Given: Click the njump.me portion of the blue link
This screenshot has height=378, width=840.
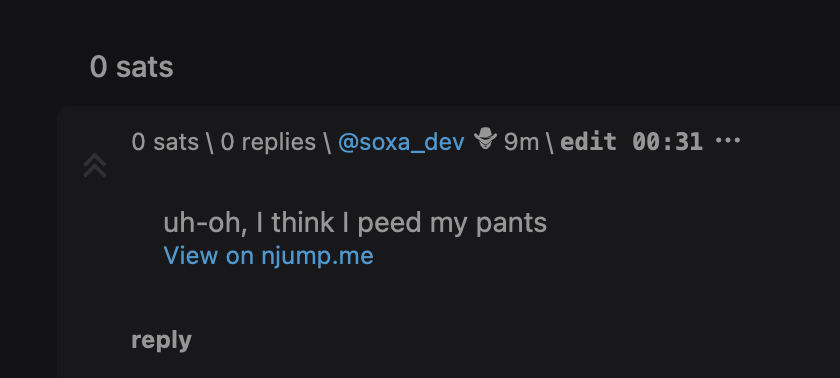Looking at the screenshot, I should click(317, 256).
